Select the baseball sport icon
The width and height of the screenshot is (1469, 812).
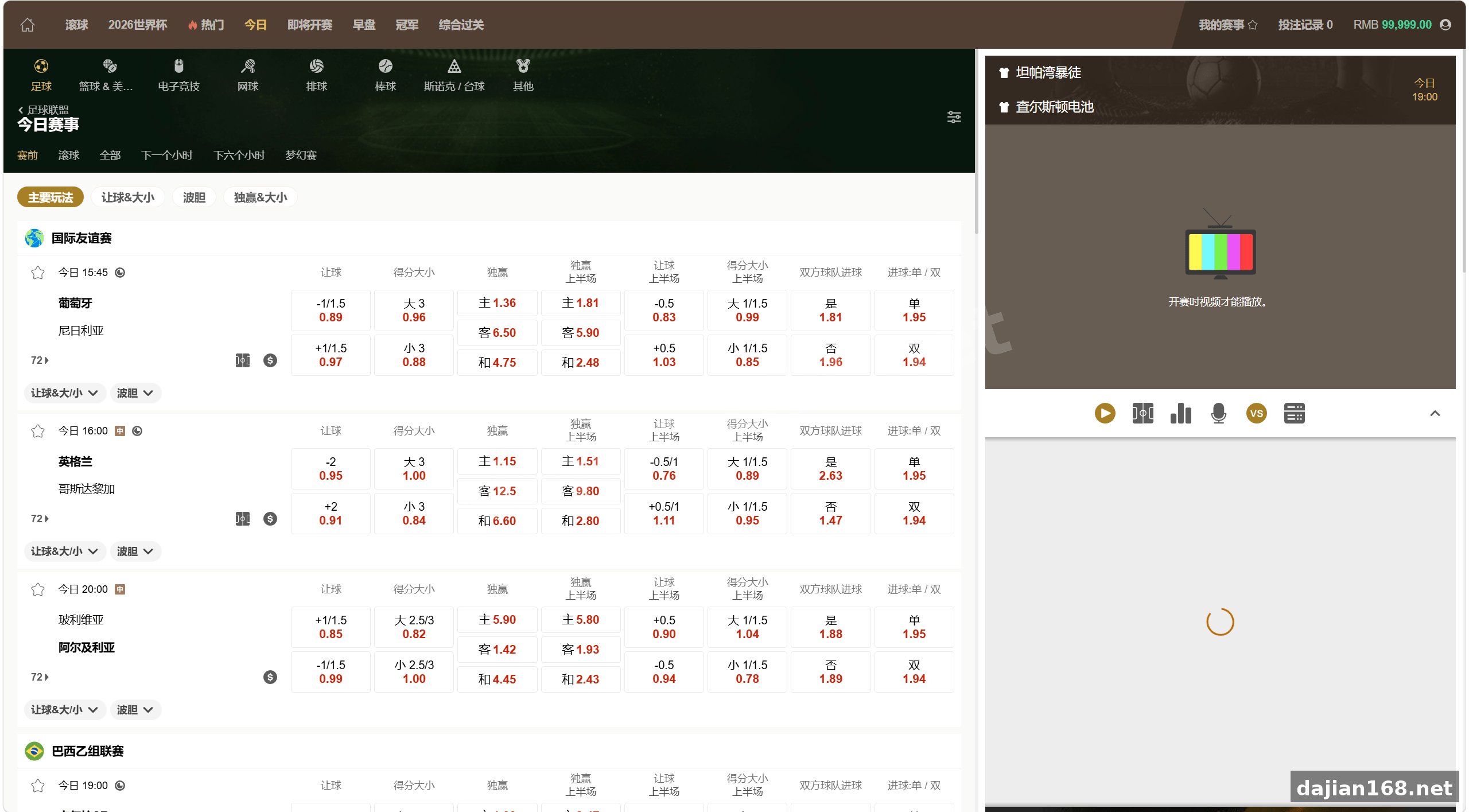[386, 66]
